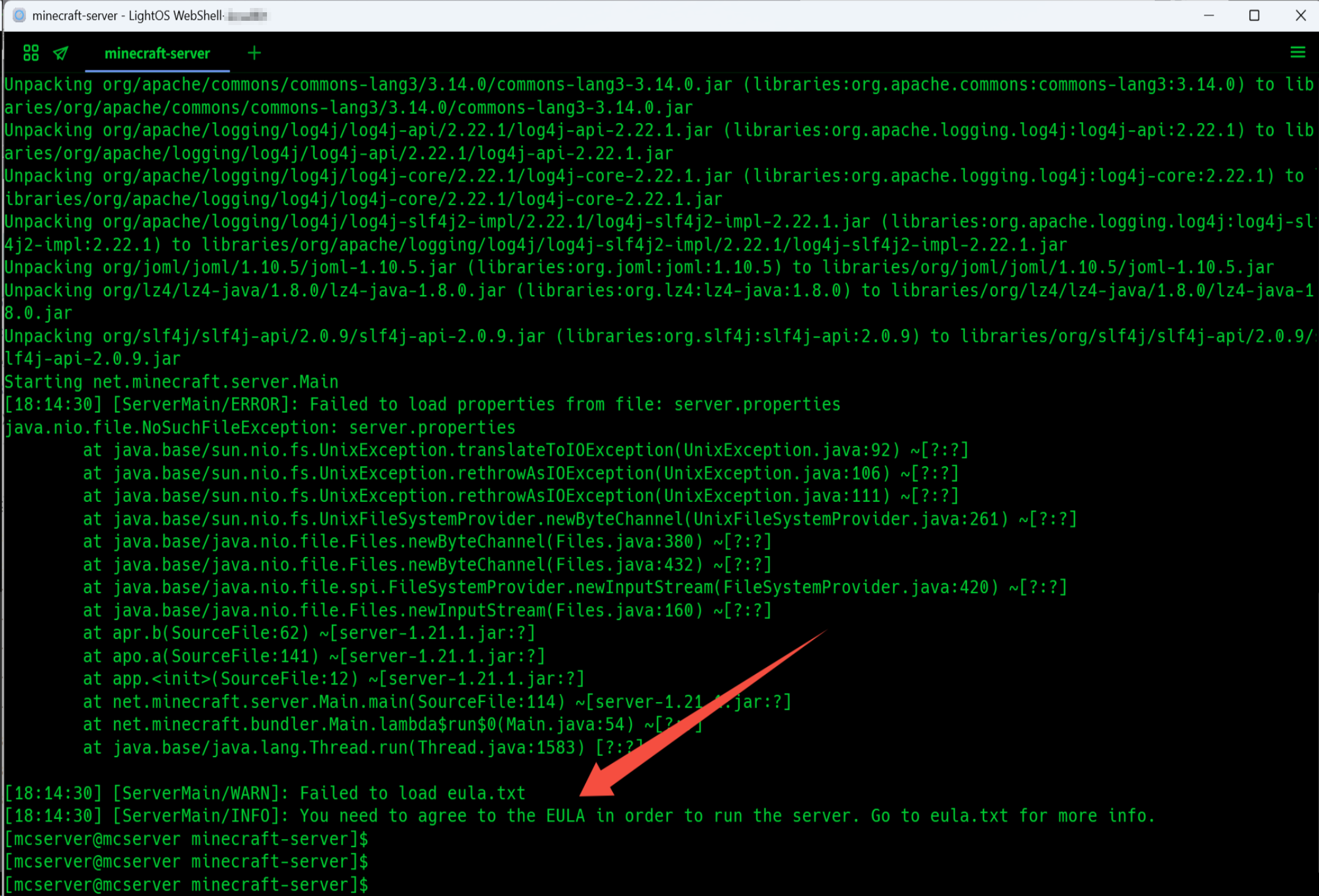Click the 'Unpacking org/slf4j/slf4j-api' output line
Screen dimensions: 1319x896
pos(659,347)
